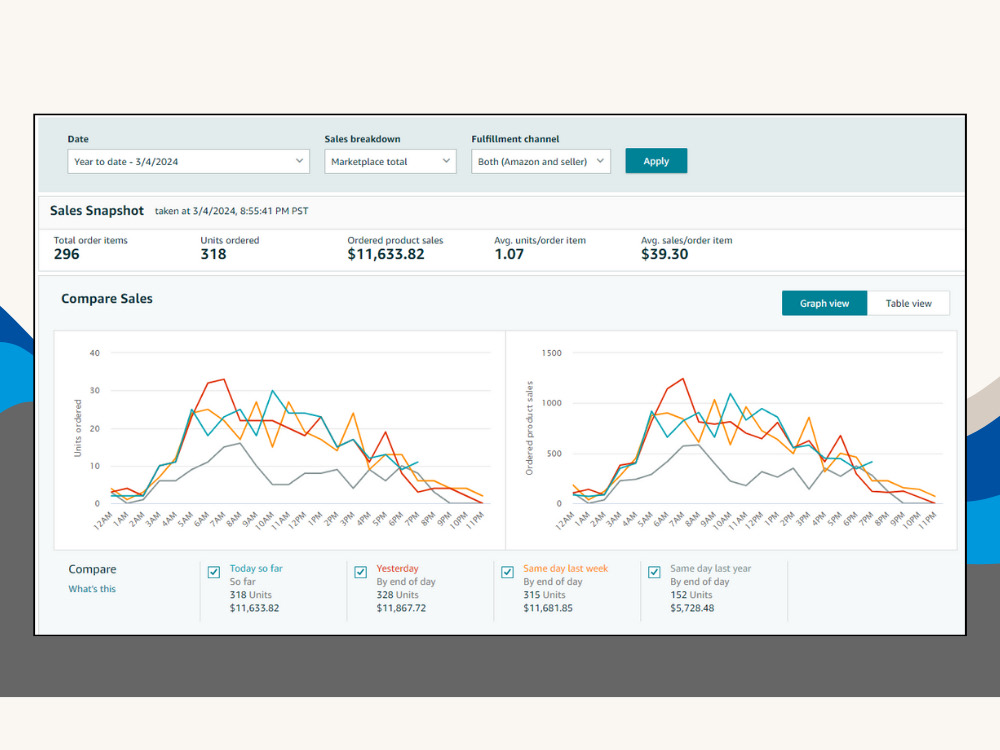This screenshot has height=750, width=1000.
Task: Click the 1500 tick on sales chart
Action: (x=552, y=353)
